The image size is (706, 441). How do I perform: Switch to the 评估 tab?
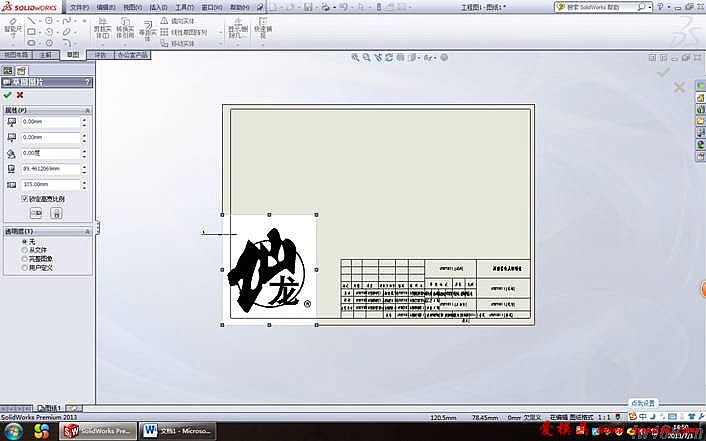[100, 55]
